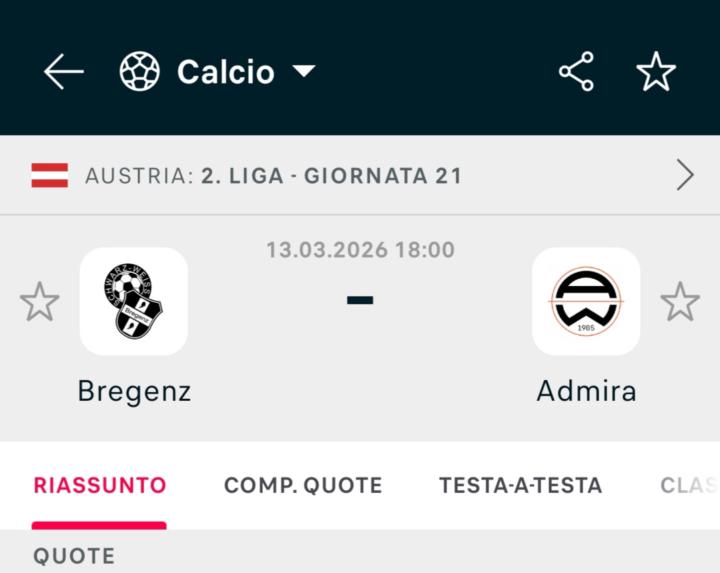Screen dimensions: 720x573
Task: Toggle favorite star beside Bregenz
Action: click(x=40, y=302)
